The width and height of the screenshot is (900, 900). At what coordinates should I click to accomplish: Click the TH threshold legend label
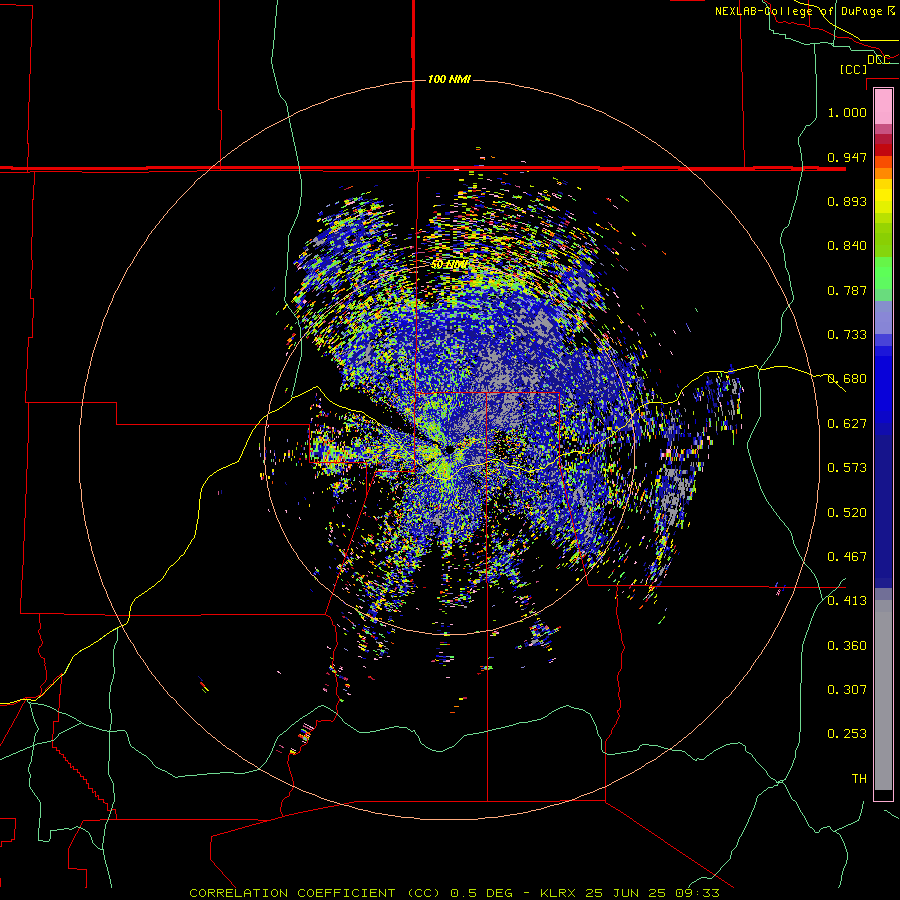(859, 779)
